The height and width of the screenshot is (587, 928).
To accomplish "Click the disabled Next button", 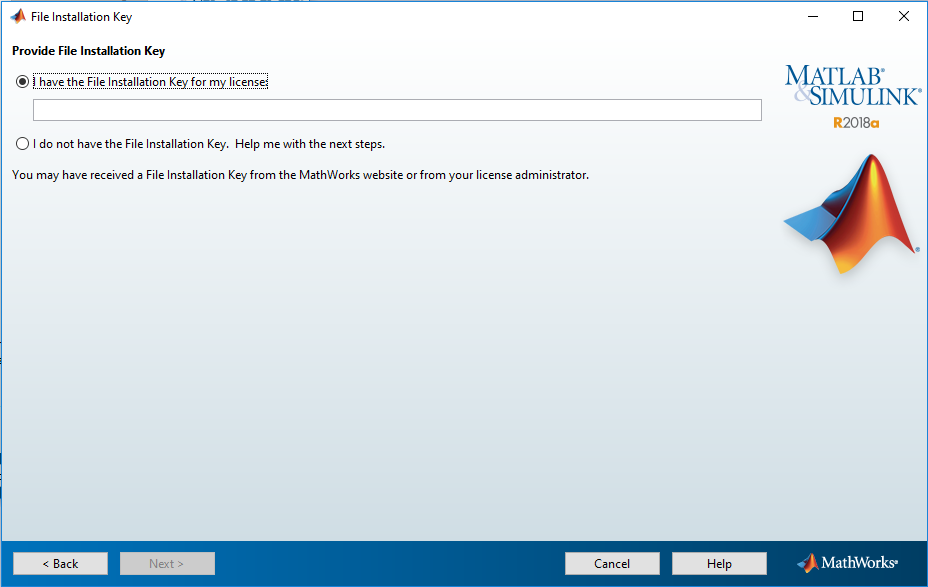I will 167,563.
